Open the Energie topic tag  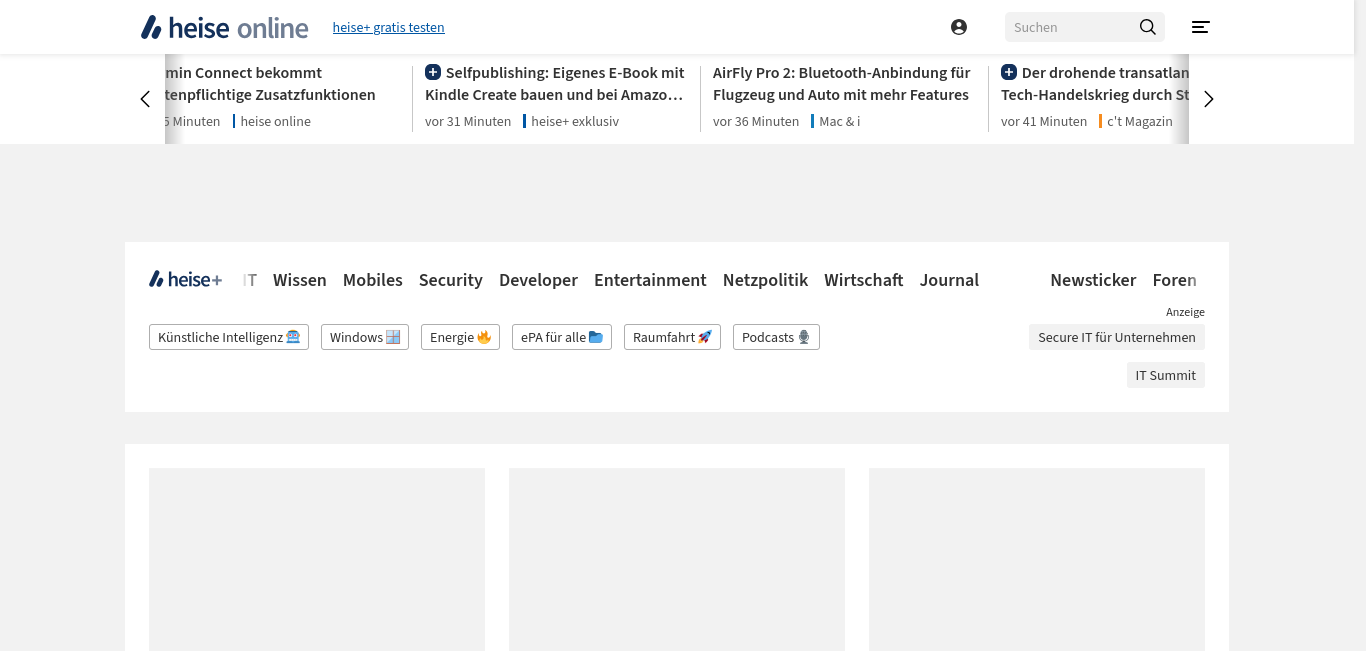click(x=460, y=337)
